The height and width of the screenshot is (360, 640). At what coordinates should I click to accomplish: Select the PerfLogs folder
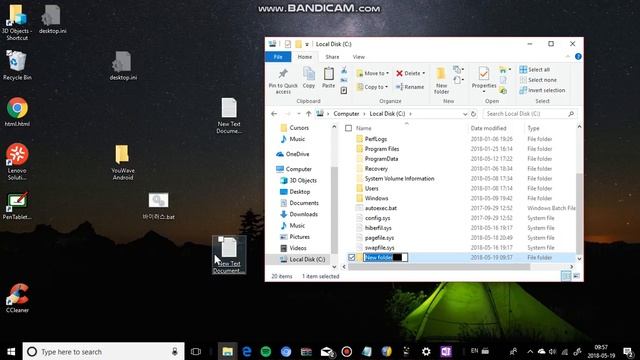[x=376, y=139]
